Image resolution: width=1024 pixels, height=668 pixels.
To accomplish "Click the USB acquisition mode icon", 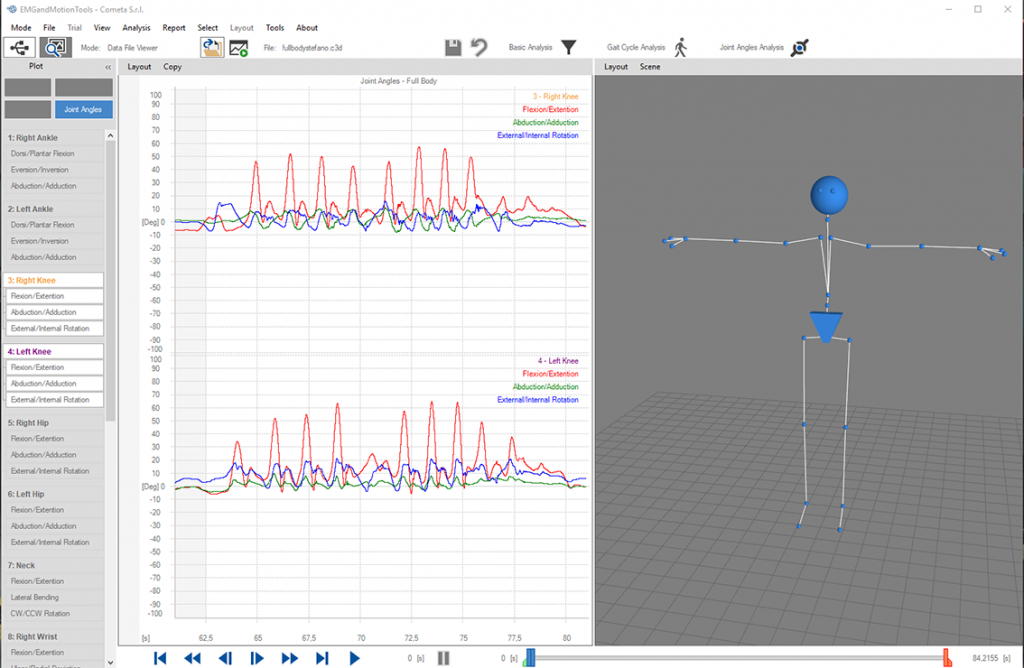I will [x=20, y=47].
